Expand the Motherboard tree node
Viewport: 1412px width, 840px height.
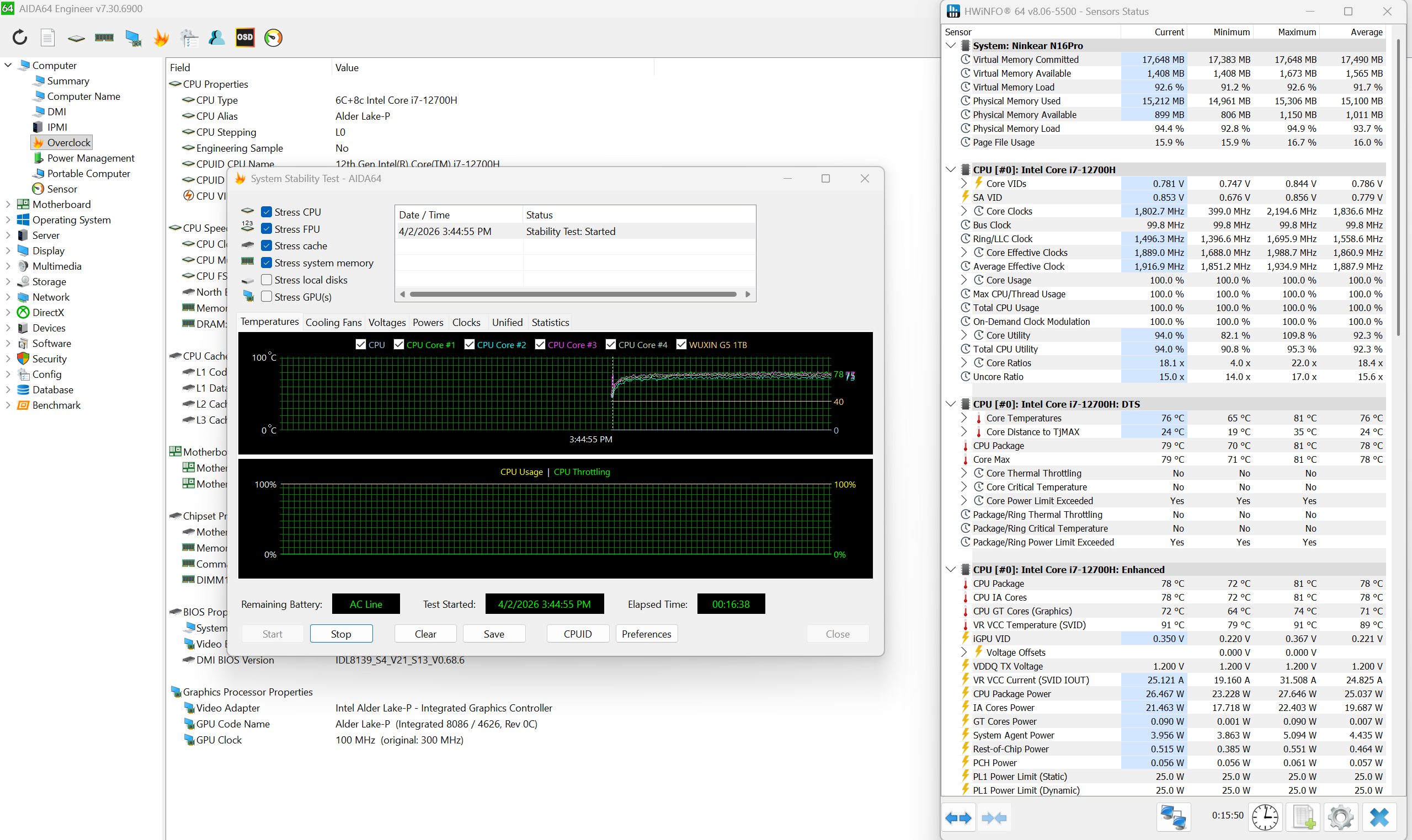(8, 204)
